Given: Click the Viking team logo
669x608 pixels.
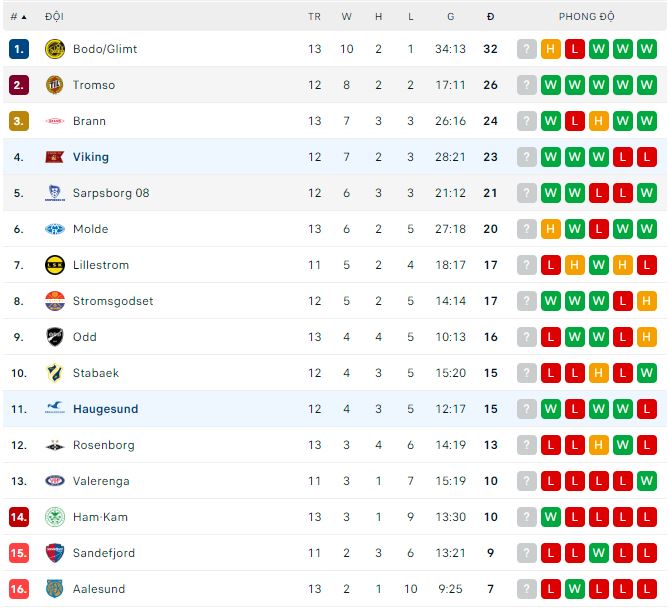Looking at the screenshot, I should (x=54, y=157).
